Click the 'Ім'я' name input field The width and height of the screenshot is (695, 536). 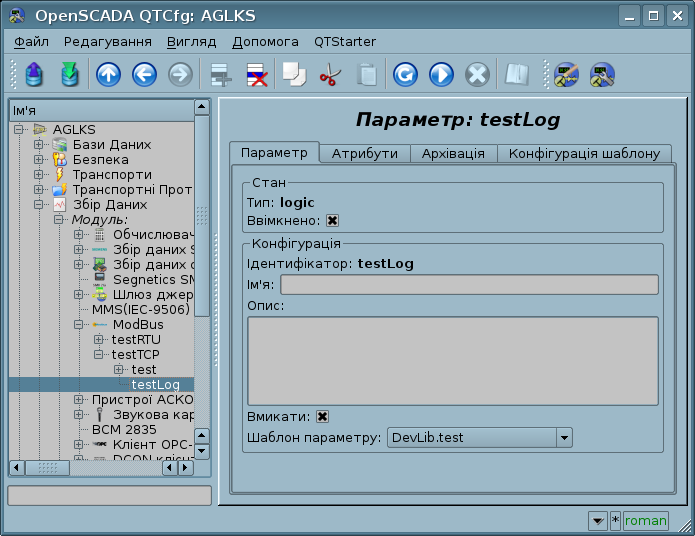tap(469, 285)
